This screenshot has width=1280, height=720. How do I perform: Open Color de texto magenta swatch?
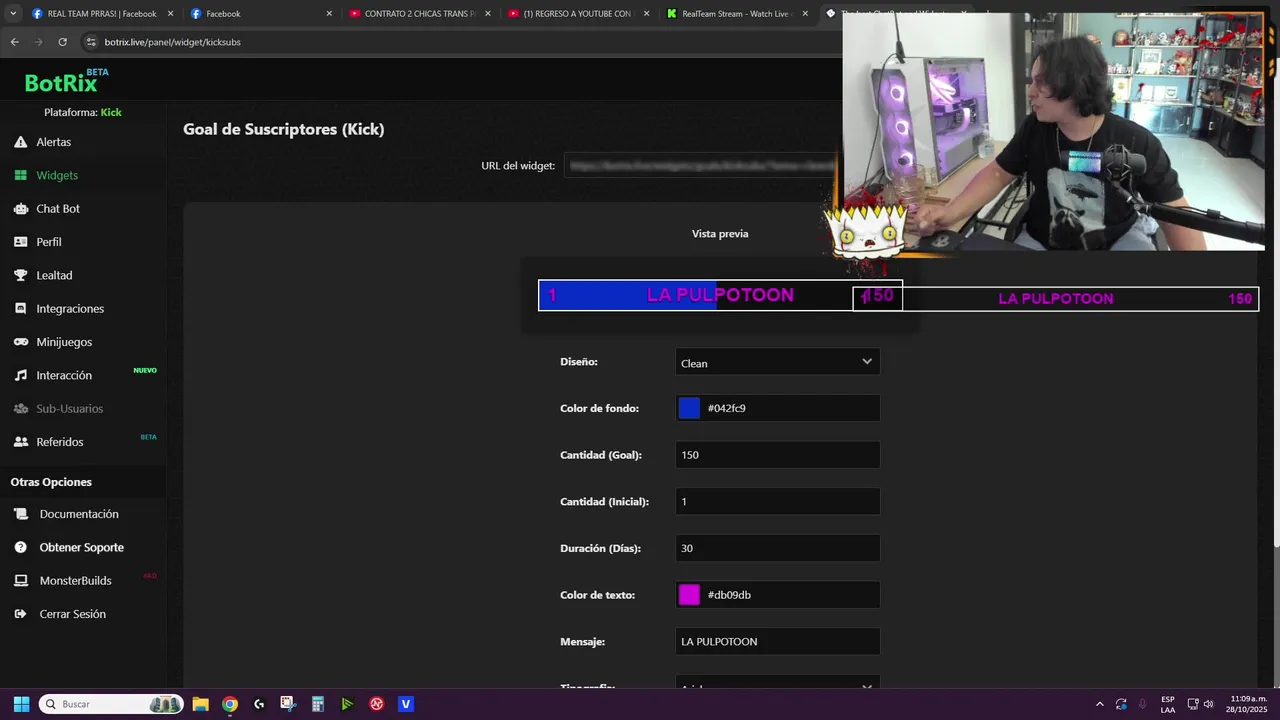click(x=689, y=595)
